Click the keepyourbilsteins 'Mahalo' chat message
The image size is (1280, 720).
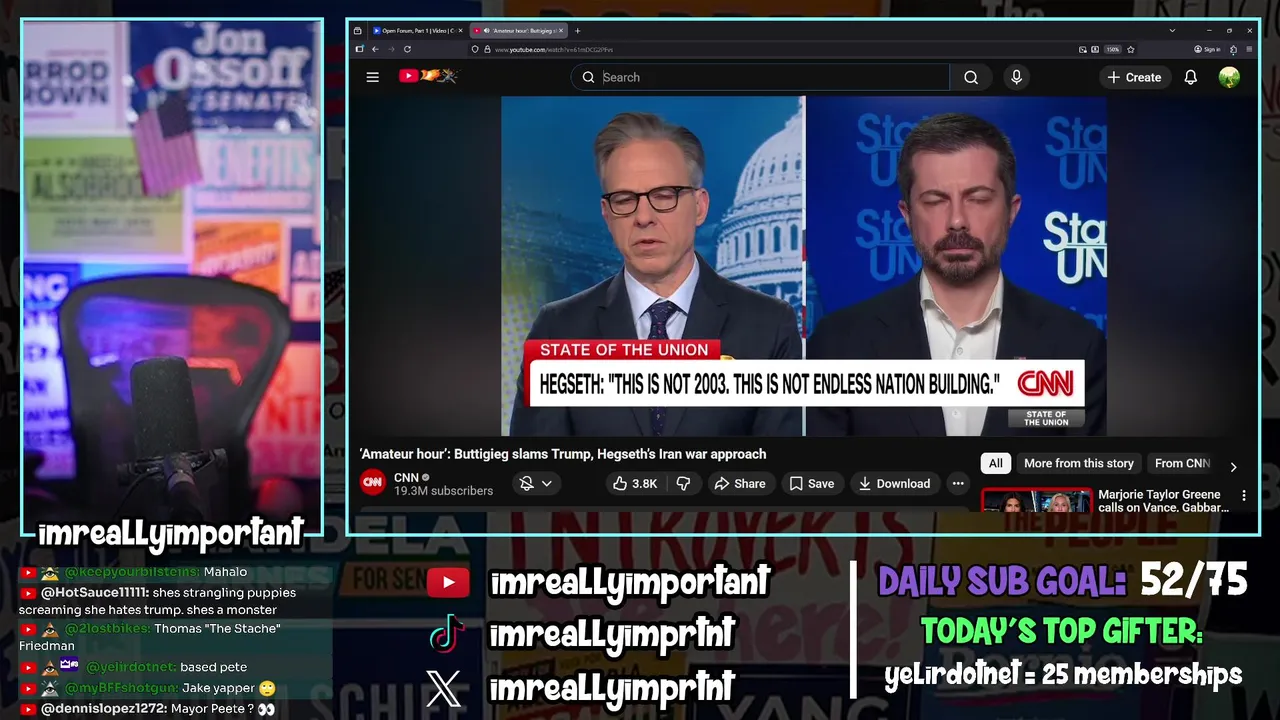coord(133,572)
